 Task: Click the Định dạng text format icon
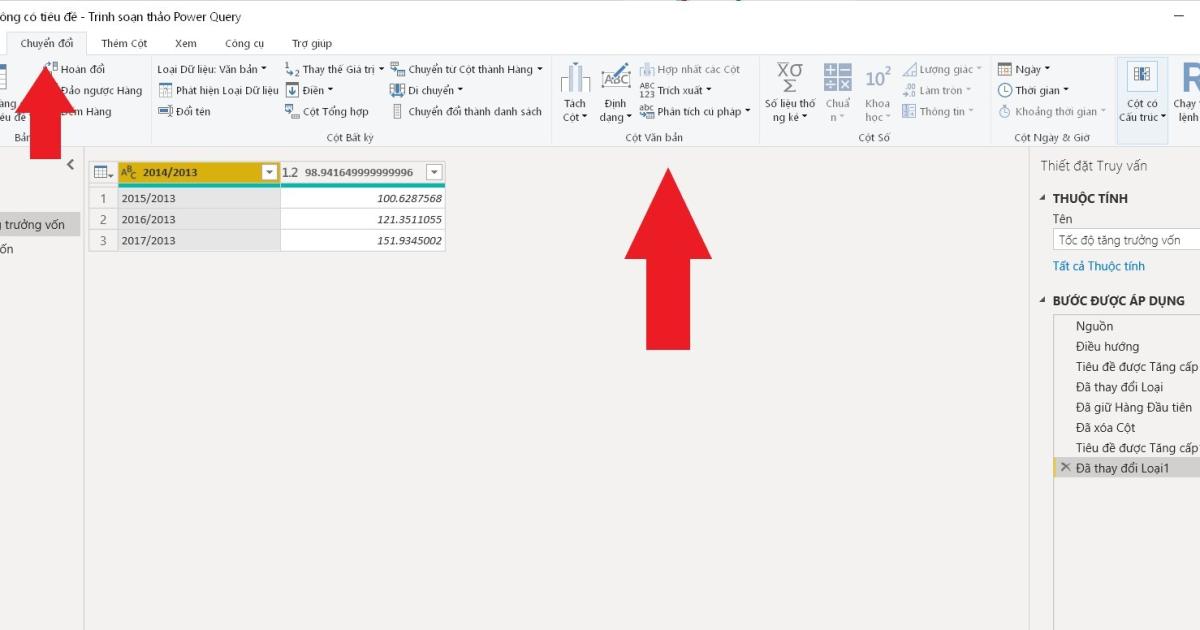(x=615, y=78)
